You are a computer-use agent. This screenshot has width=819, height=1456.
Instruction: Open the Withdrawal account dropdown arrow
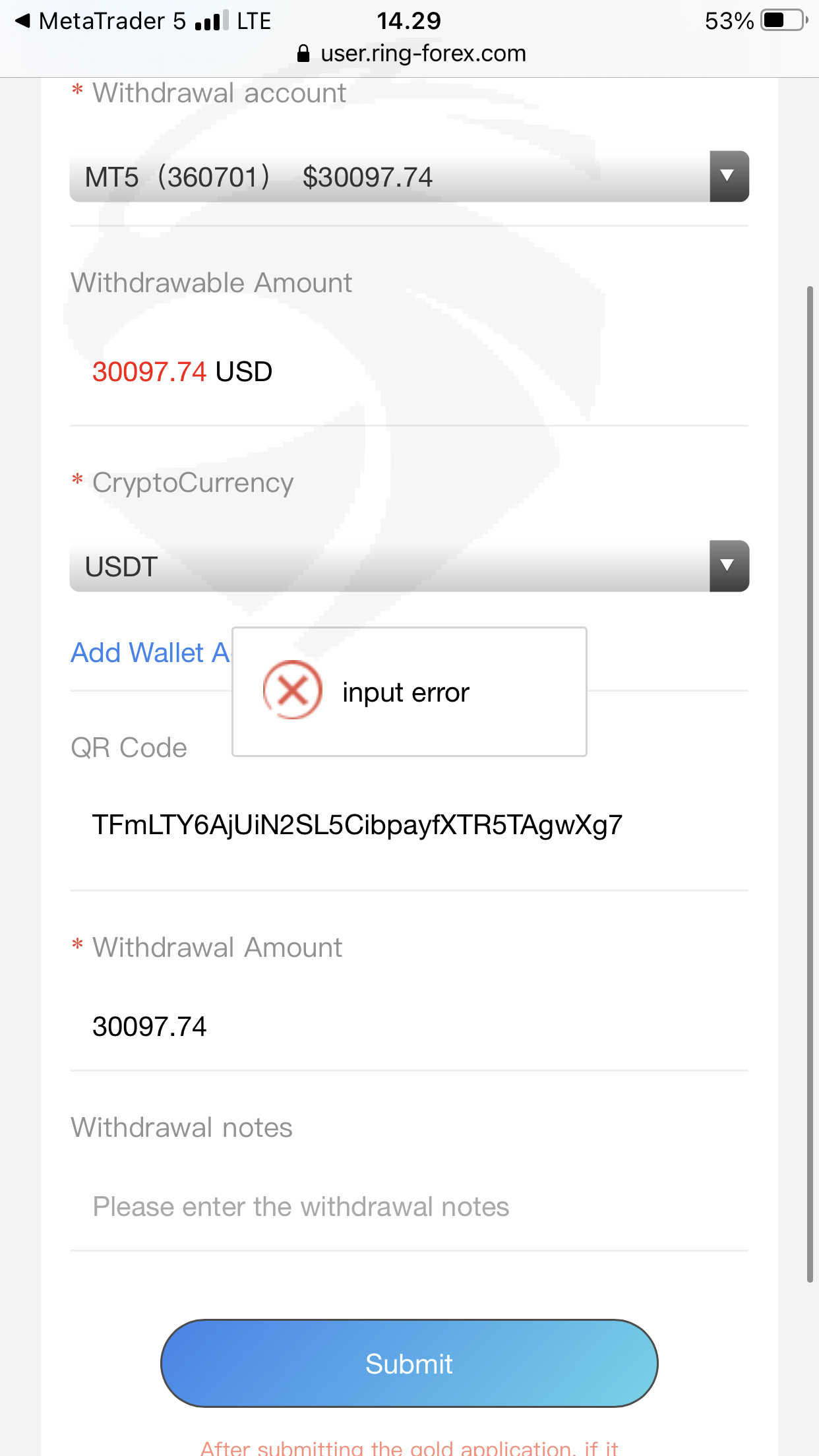coord(728,176)
